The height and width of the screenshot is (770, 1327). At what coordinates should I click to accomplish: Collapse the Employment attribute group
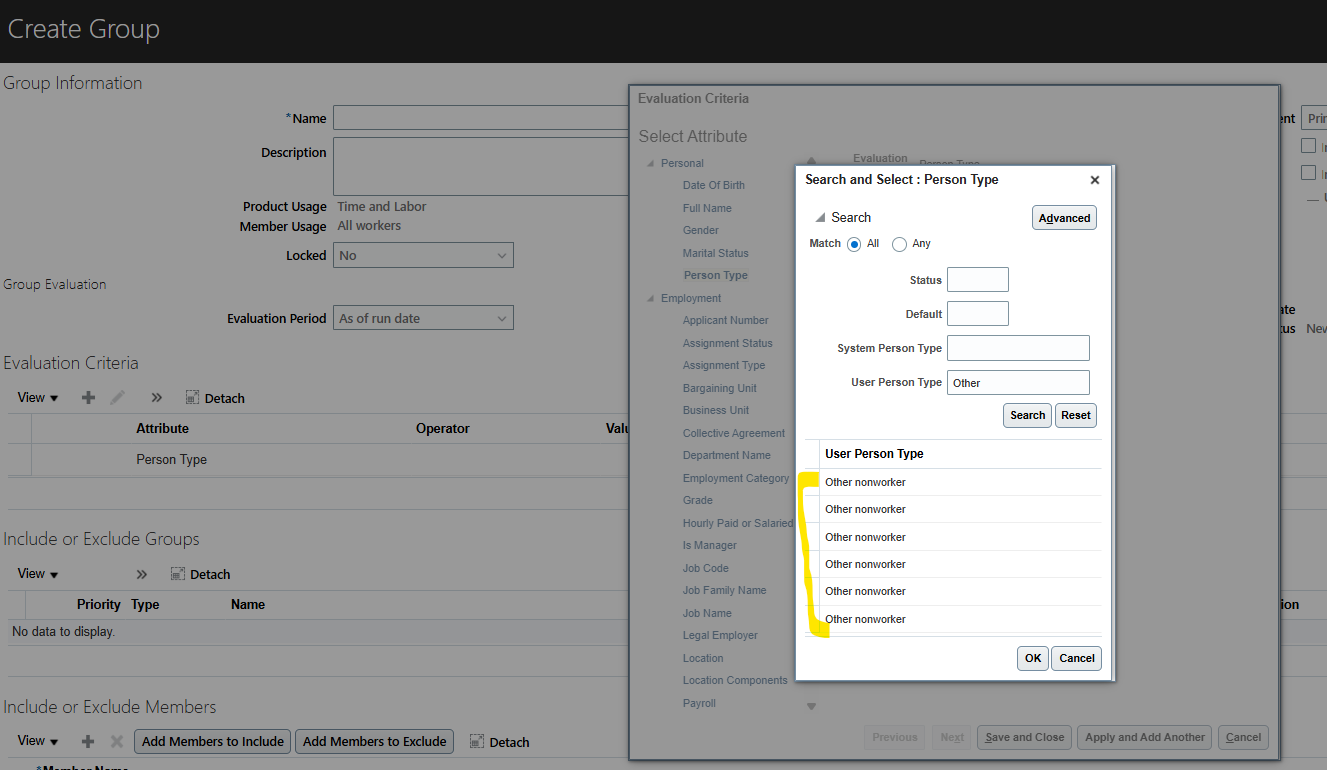click(x=651, y=298)
